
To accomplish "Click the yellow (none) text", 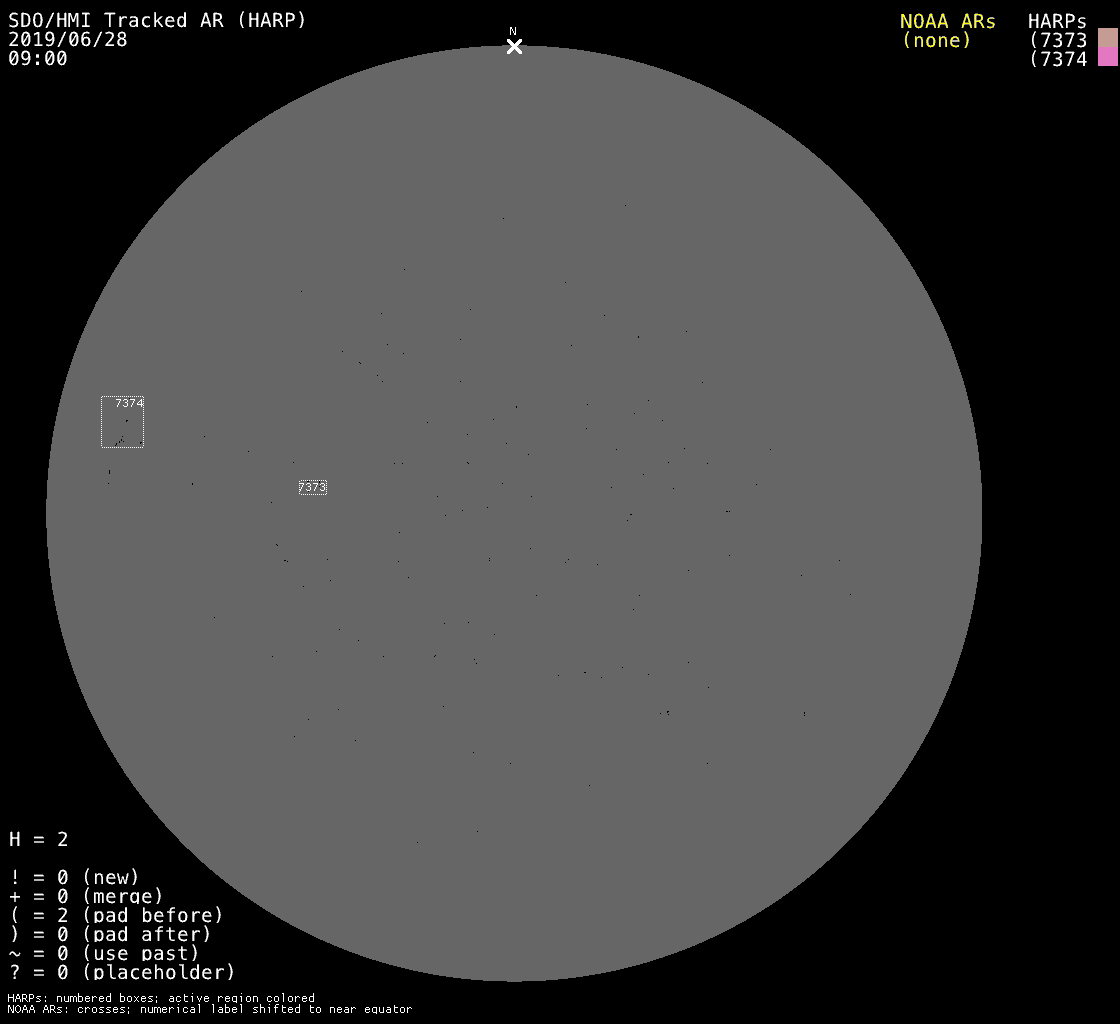I will click(x=936, y=40).
